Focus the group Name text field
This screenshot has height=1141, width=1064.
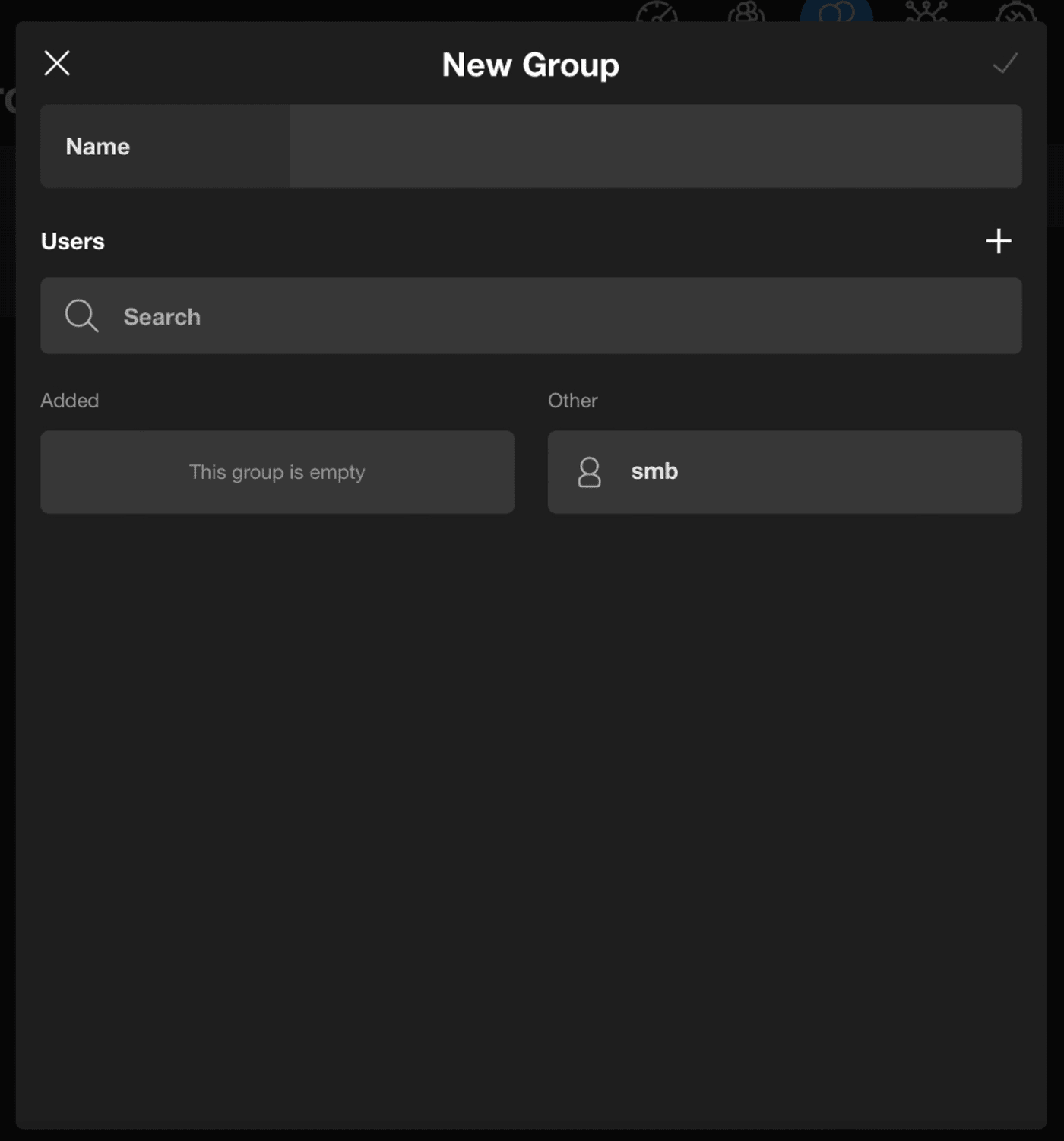click(655, 146)
